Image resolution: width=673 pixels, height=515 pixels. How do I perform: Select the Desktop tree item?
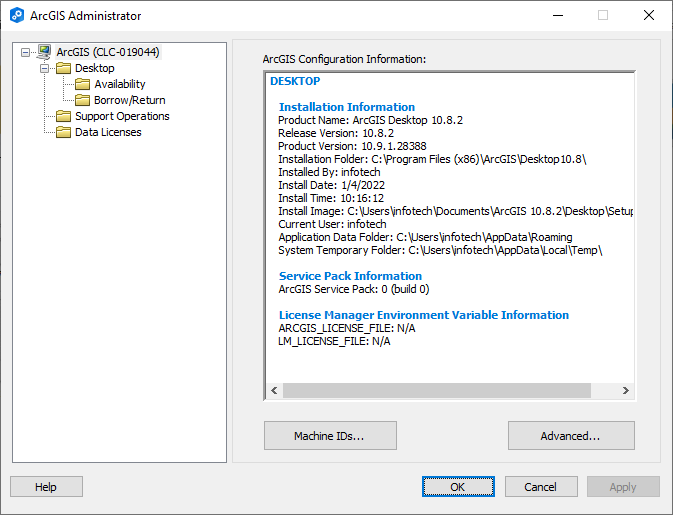95,68
